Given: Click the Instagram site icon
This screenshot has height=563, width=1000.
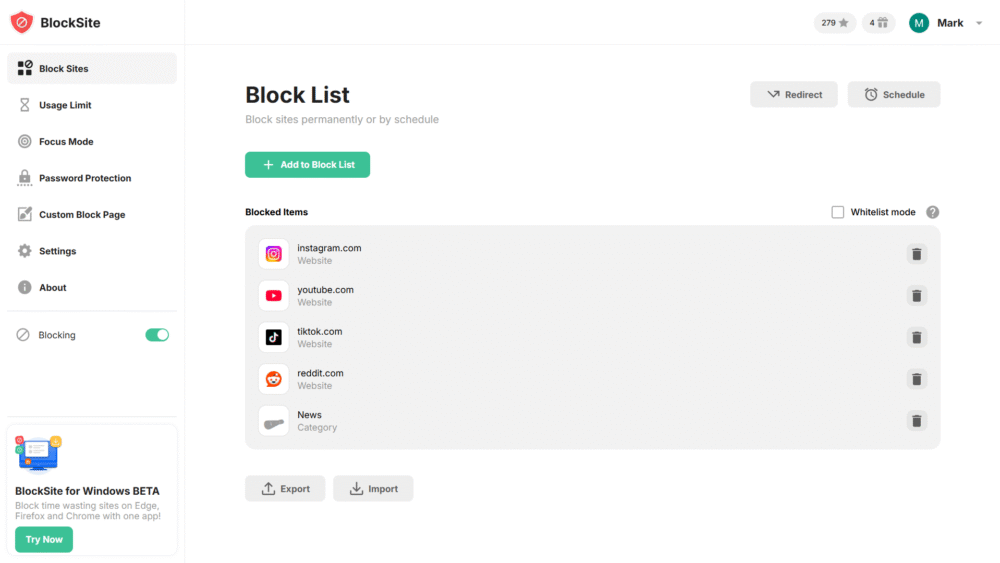Looking at the screenshot, I should point(274,254).
